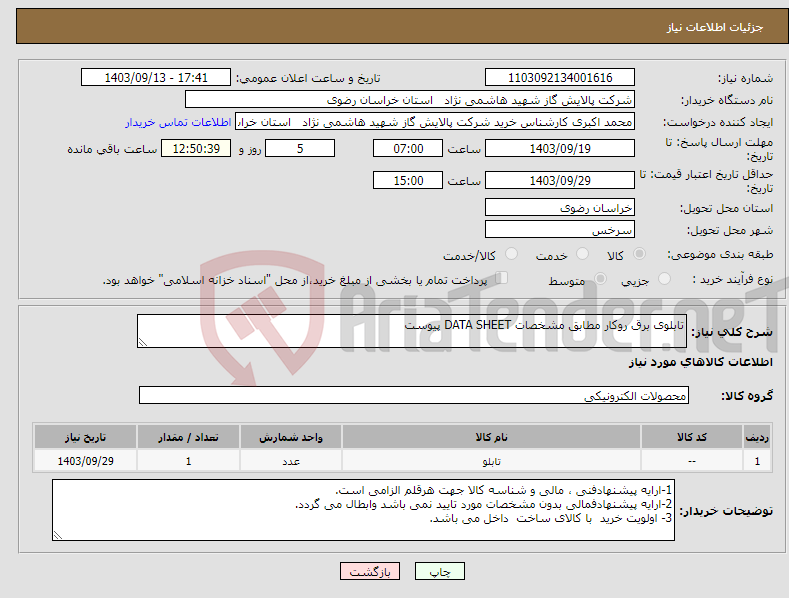Click the delivery province field خراسان رضوی

(x=560, y=207)
